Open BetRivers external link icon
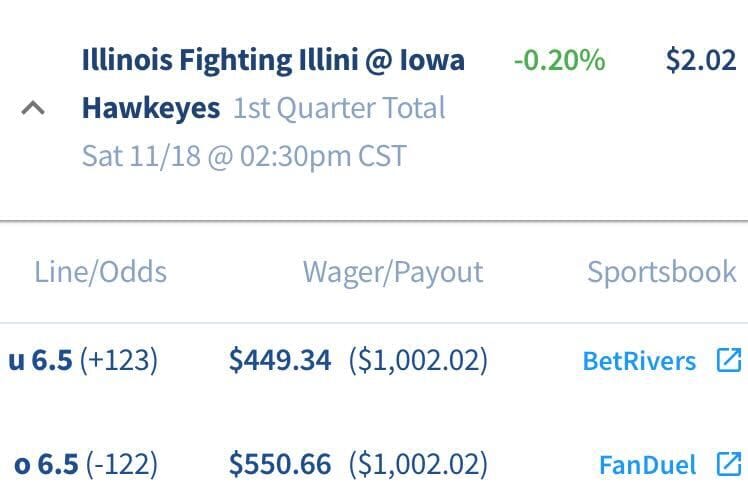 click(x=729, y=360)
